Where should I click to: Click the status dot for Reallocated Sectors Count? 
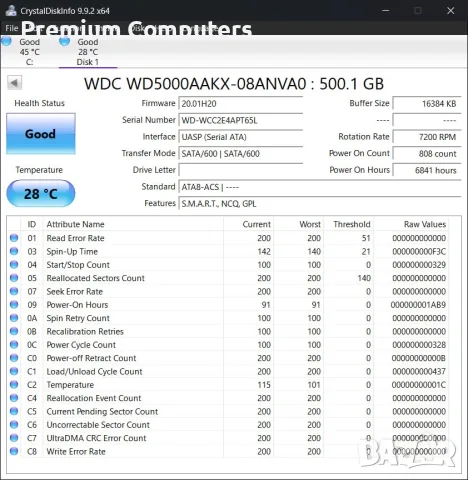[14, 278]
